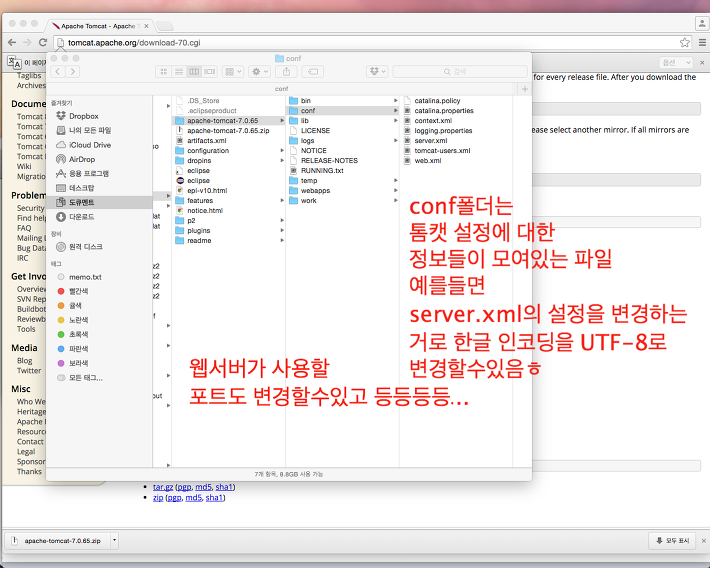Open the Chrome hamburger menu
Screen dimensions: 710x568
tap(702, 43)
